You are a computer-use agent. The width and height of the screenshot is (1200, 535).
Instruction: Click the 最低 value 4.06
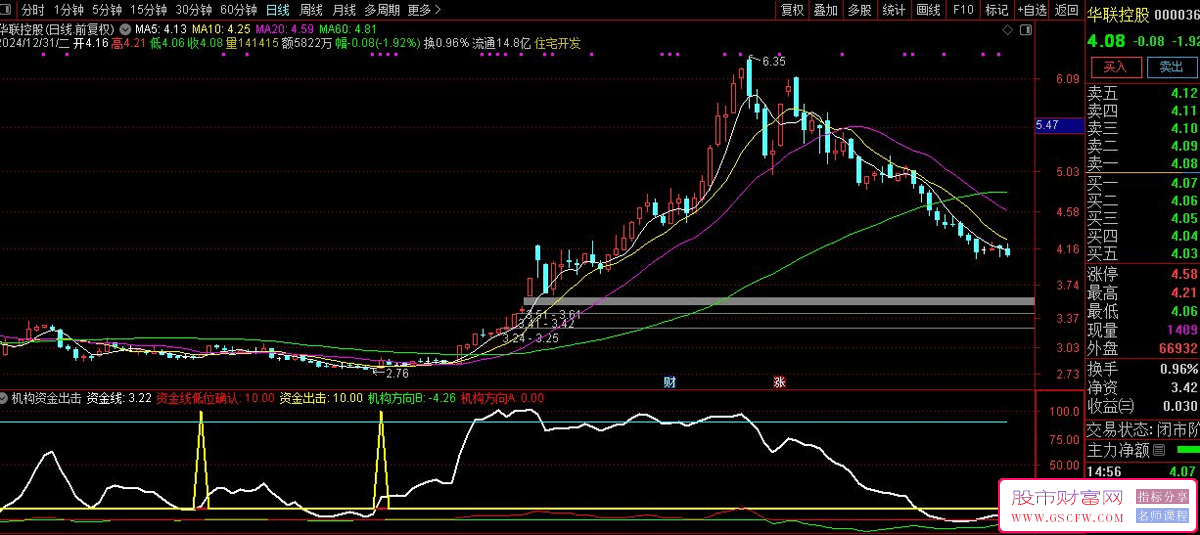1183,311
